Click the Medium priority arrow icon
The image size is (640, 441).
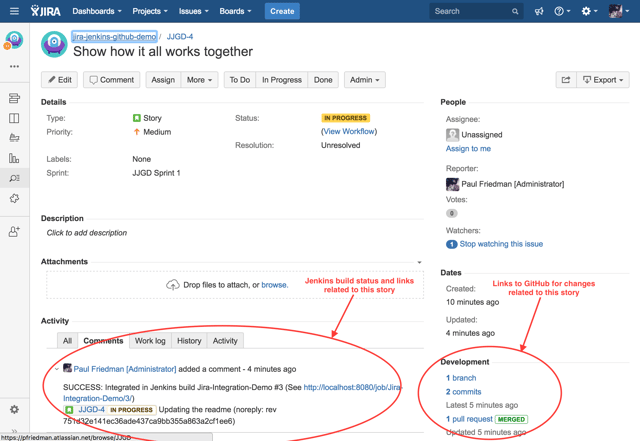point(137,132)
